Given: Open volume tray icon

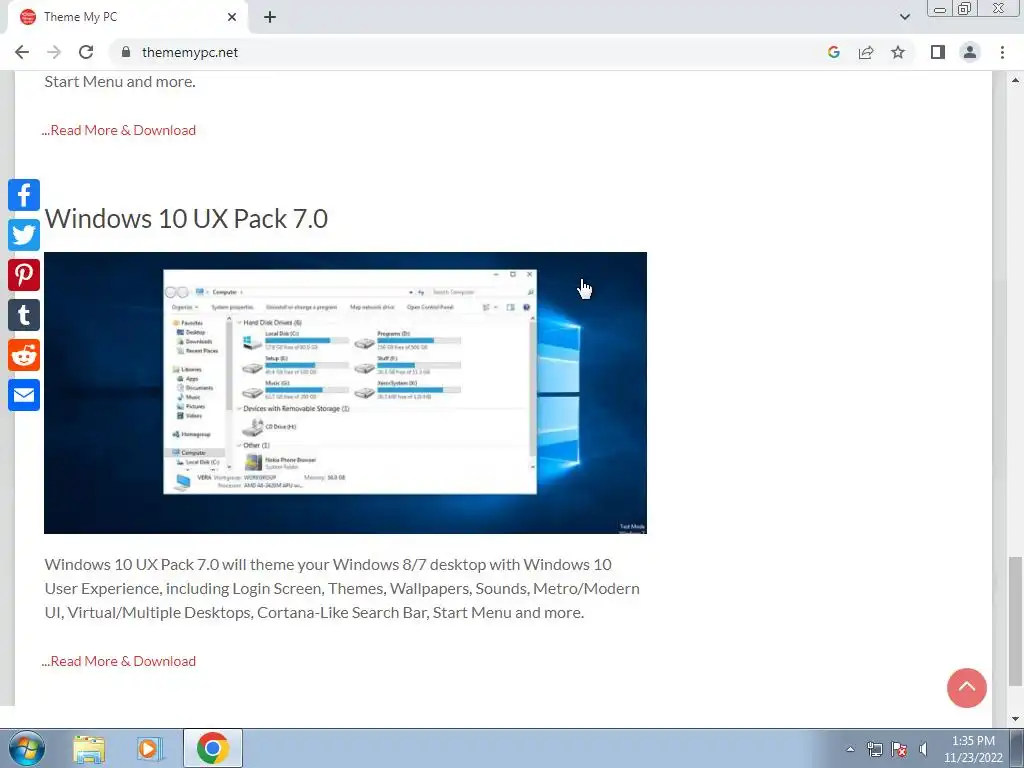Looking at the screenshot, I should 923,749.
